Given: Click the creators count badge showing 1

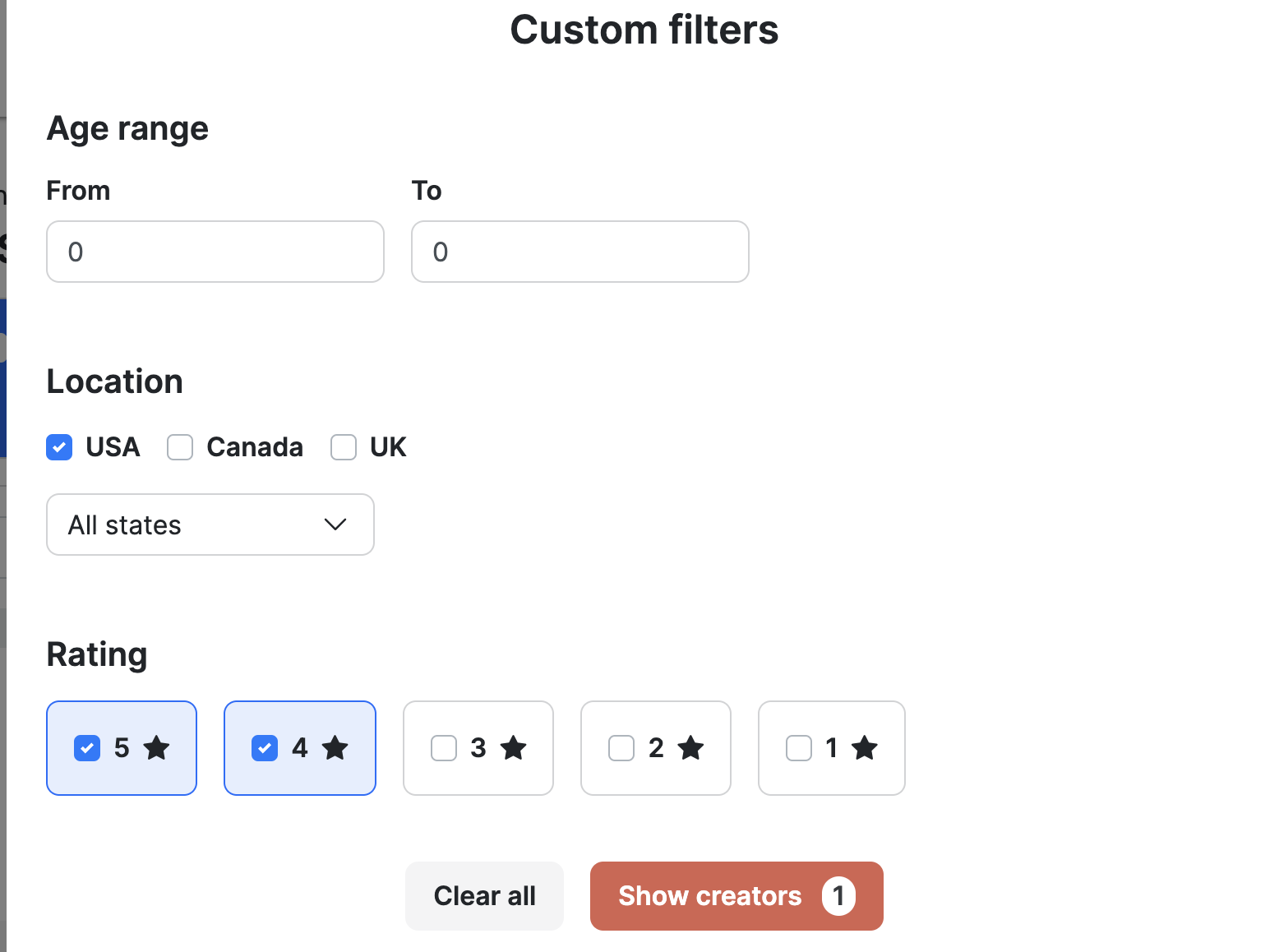Looking at the screenshot, I should click(x=838, y=896).
